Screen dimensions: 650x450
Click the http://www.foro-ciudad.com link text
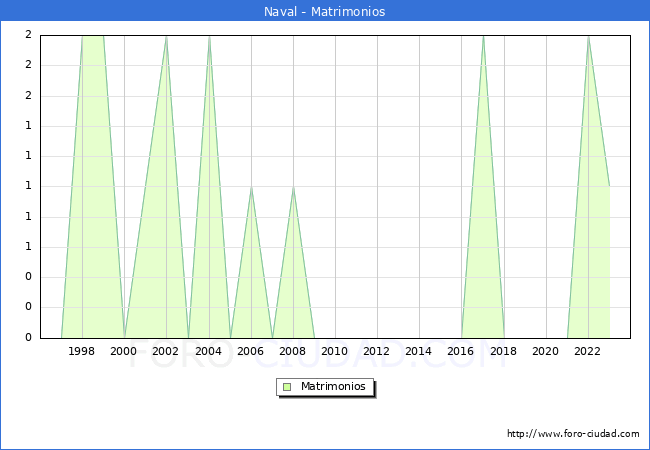pyautogui.click(x=573, y=433)
